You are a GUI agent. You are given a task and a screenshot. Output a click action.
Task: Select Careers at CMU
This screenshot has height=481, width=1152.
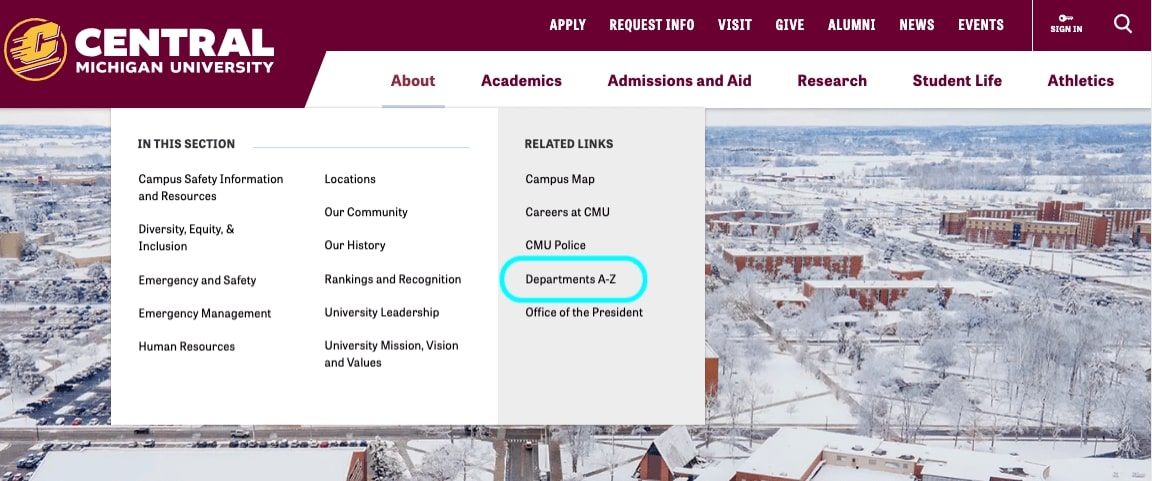(x=567, y=212)
